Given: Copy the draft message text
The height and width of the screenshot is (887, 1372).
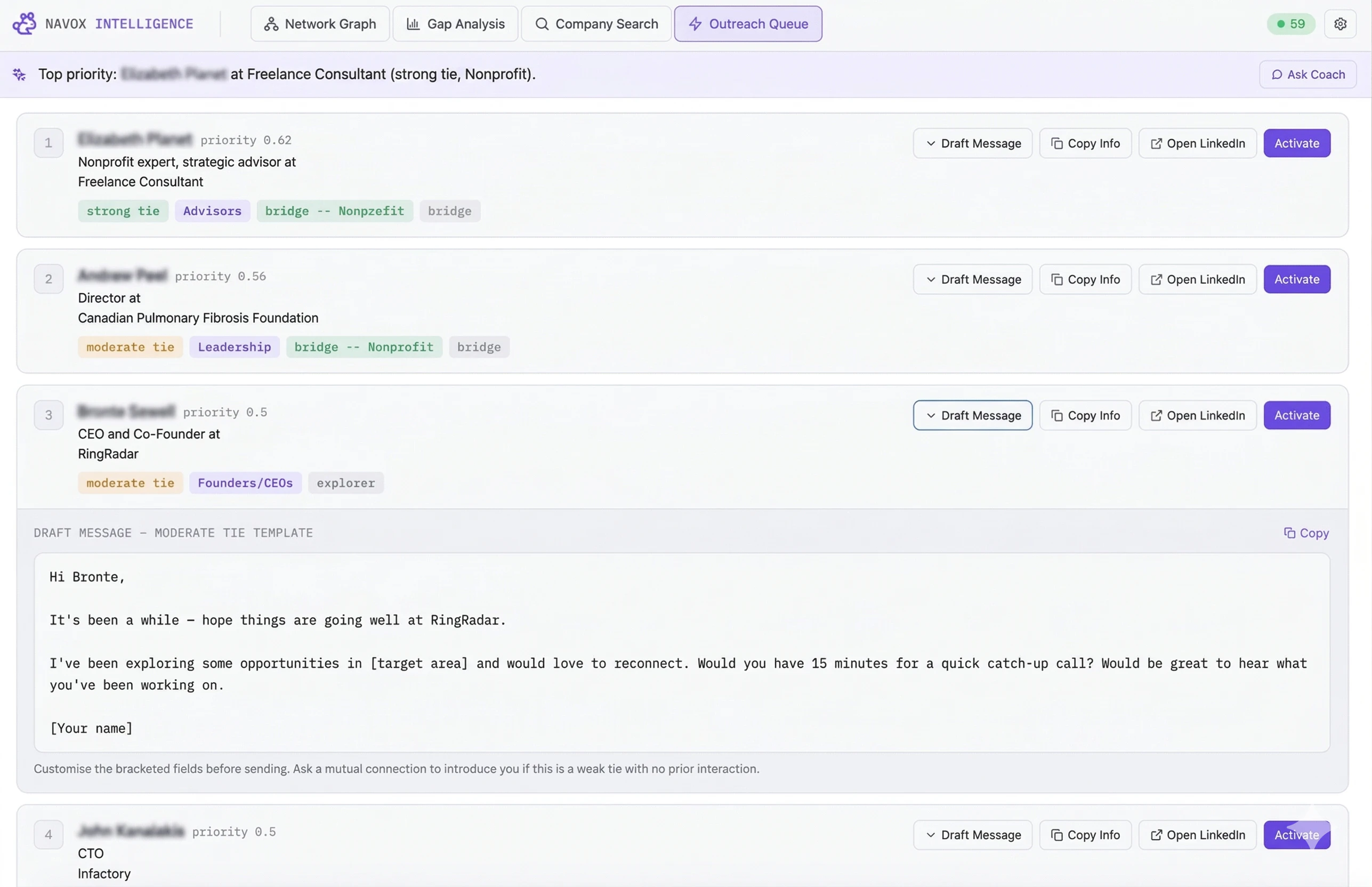Looking at the screenshot, I should tap(1306, 533).
